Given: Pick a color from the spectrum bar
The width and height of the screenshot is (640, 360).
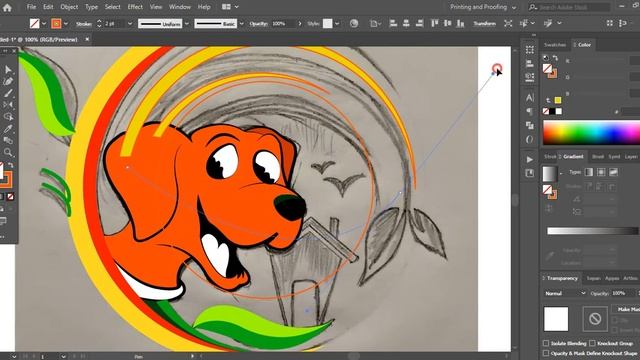Looking at the screenshot, I should (591, 133).
